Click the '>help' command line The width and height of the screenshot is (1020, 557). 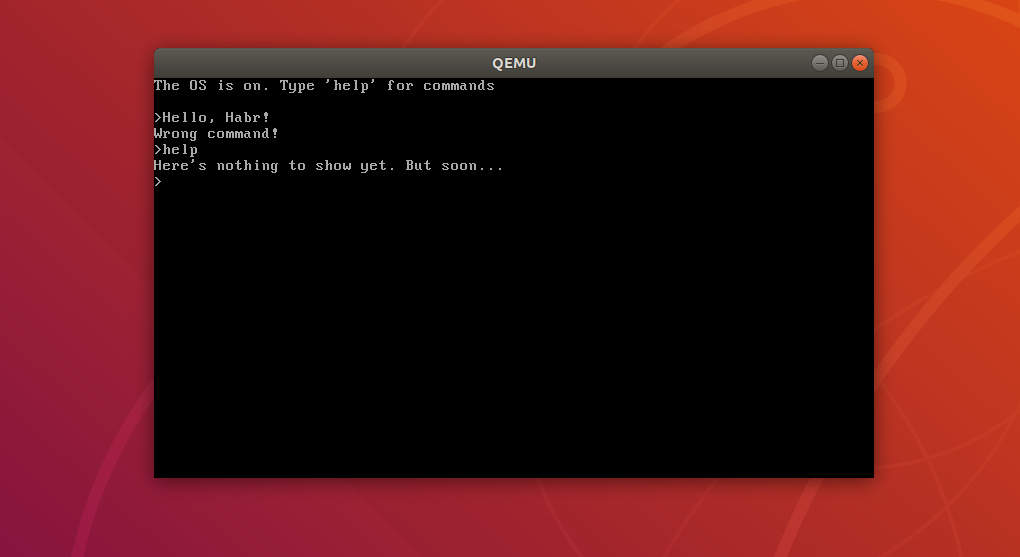pyautogui.click(x=176, y=150)
